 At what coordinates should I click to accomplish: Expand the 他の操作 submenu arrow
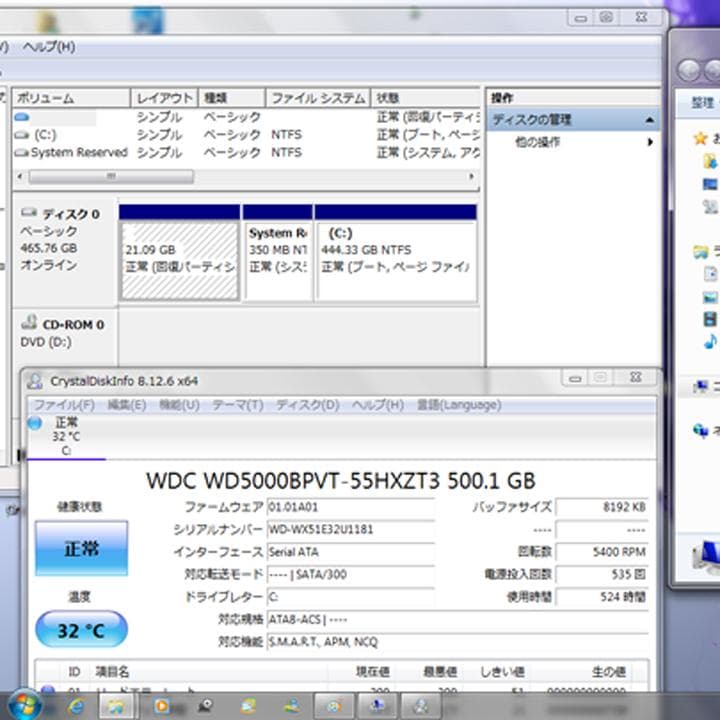[x=650, y=142]
